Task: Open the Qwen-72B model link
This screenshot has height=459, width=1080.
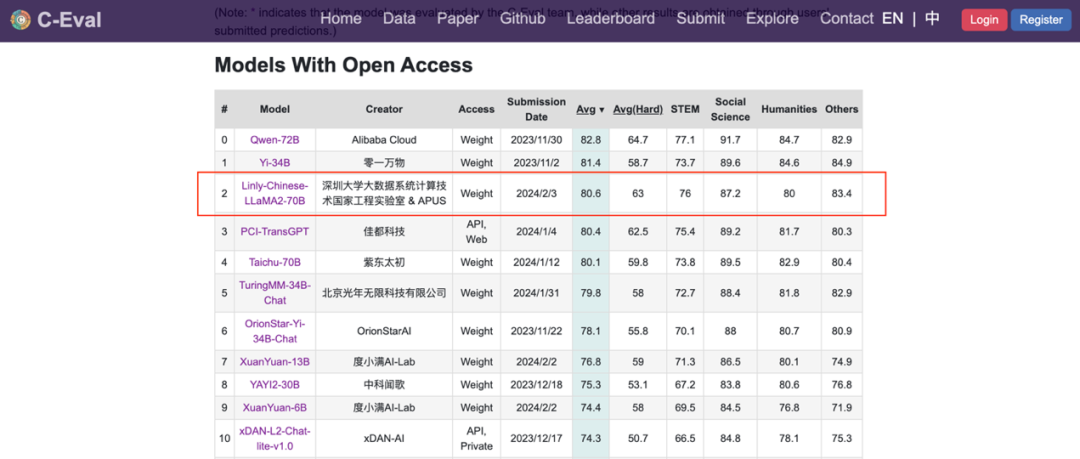Action: (x=274, y=140)
